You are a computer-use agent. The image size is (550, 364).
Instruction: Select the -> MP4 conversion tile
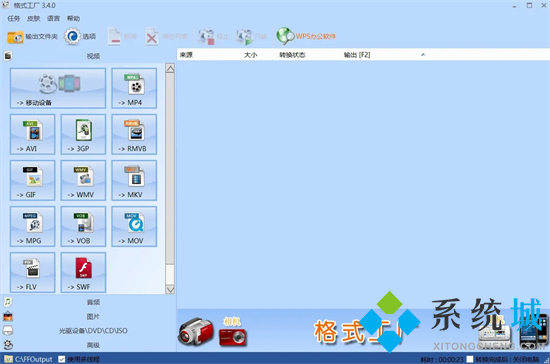pos(134,88)
